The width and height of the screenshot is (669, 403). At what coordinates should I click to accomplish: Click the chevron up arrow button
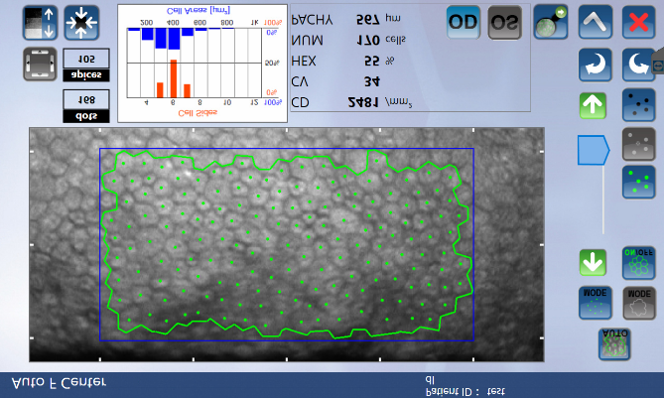[x=596, y=22]
